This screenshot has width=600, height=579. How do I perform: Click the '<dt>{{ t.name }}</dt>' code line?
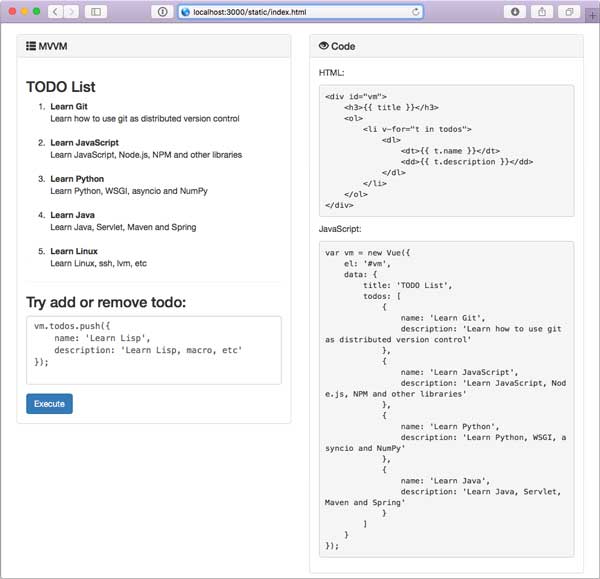tap(450, 151)
